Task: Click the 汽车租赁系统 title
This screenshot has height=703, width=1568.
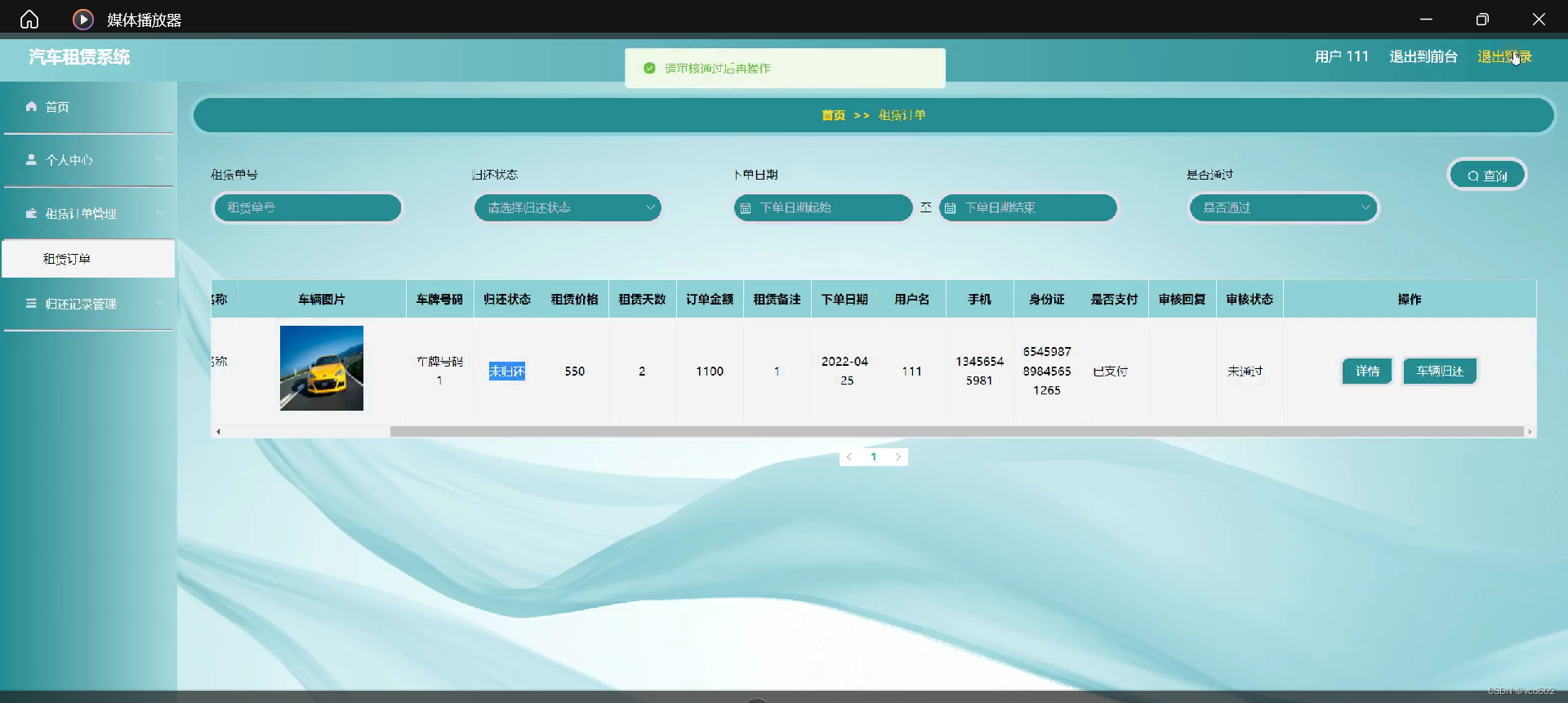Action: (79, 57)
